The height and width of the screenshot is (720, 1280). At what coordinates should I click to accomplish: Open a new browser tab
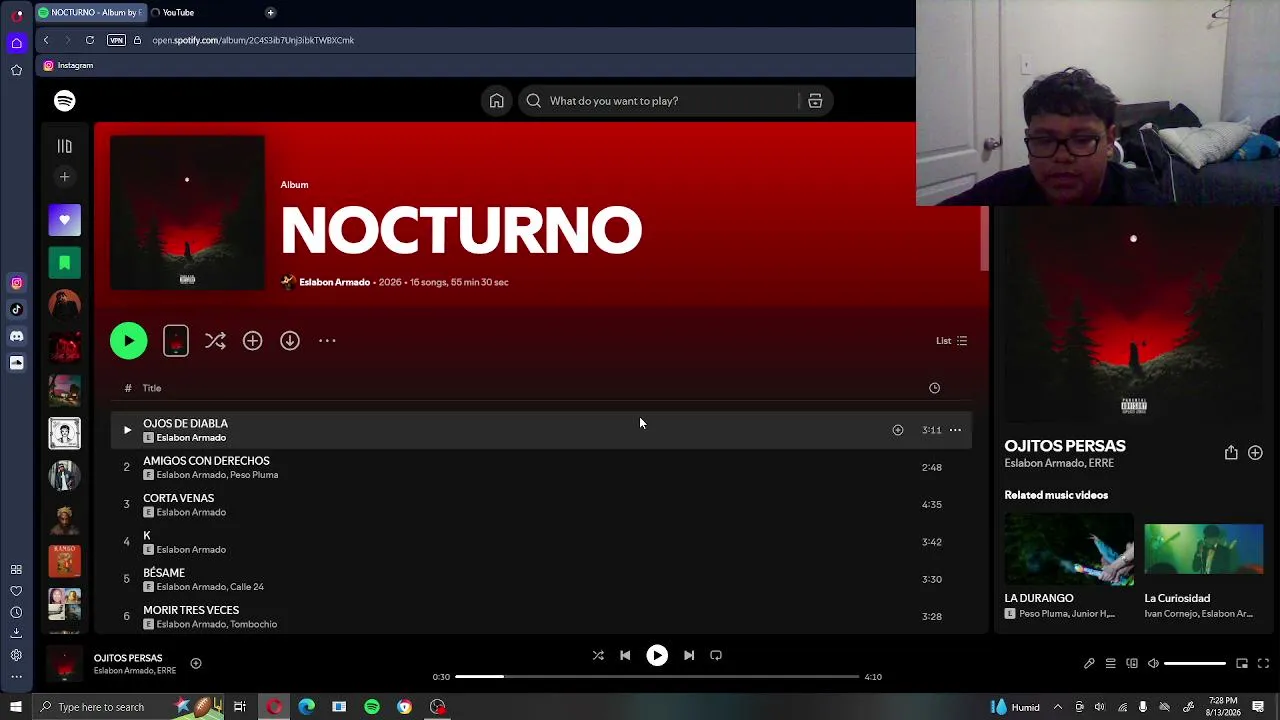(x=270, y=12)
